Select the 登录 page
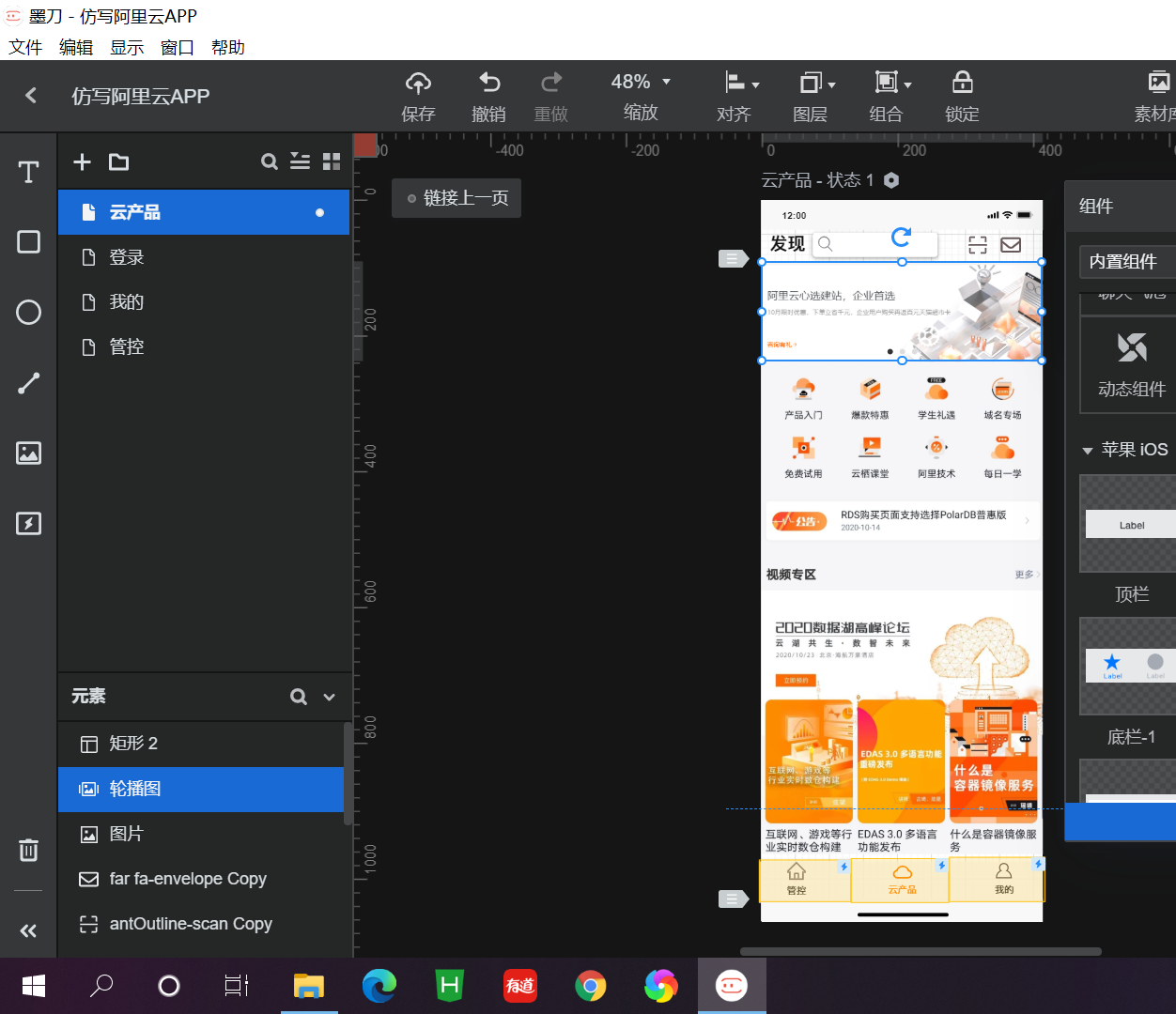This screenshot has height=1014, width=1176. coord(204,257)
